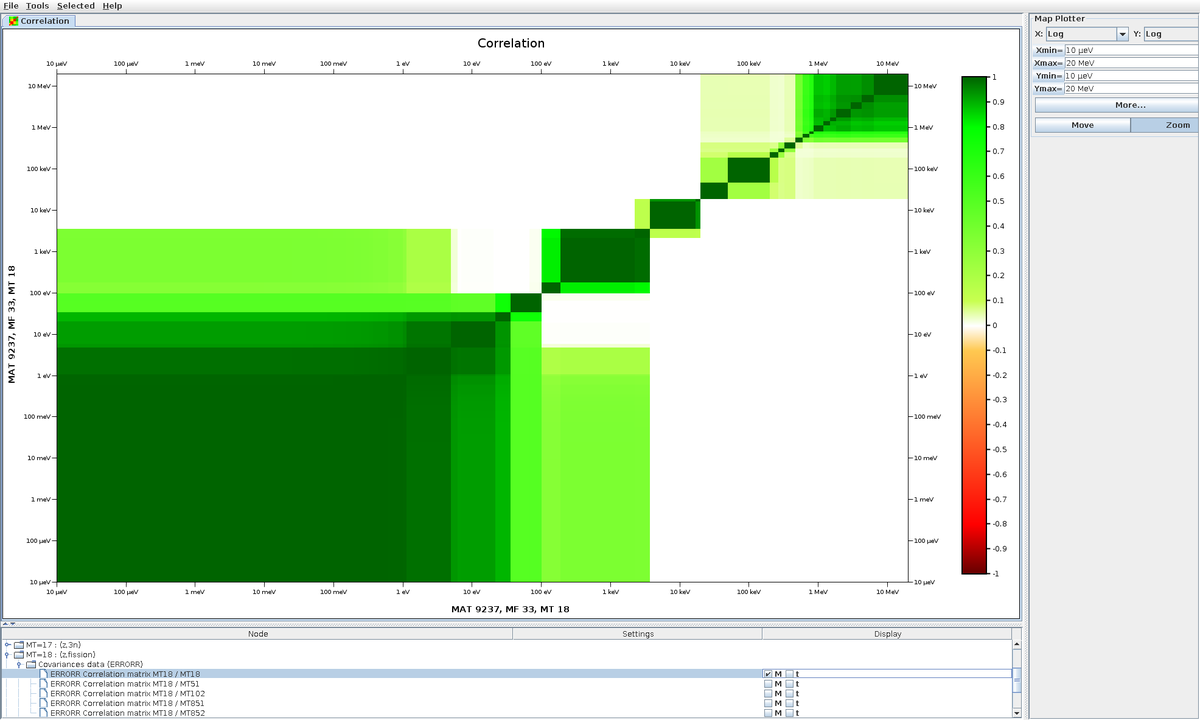Switch to Zoom mode
Screen dimensions: 1200x720
coord(1164,125)
